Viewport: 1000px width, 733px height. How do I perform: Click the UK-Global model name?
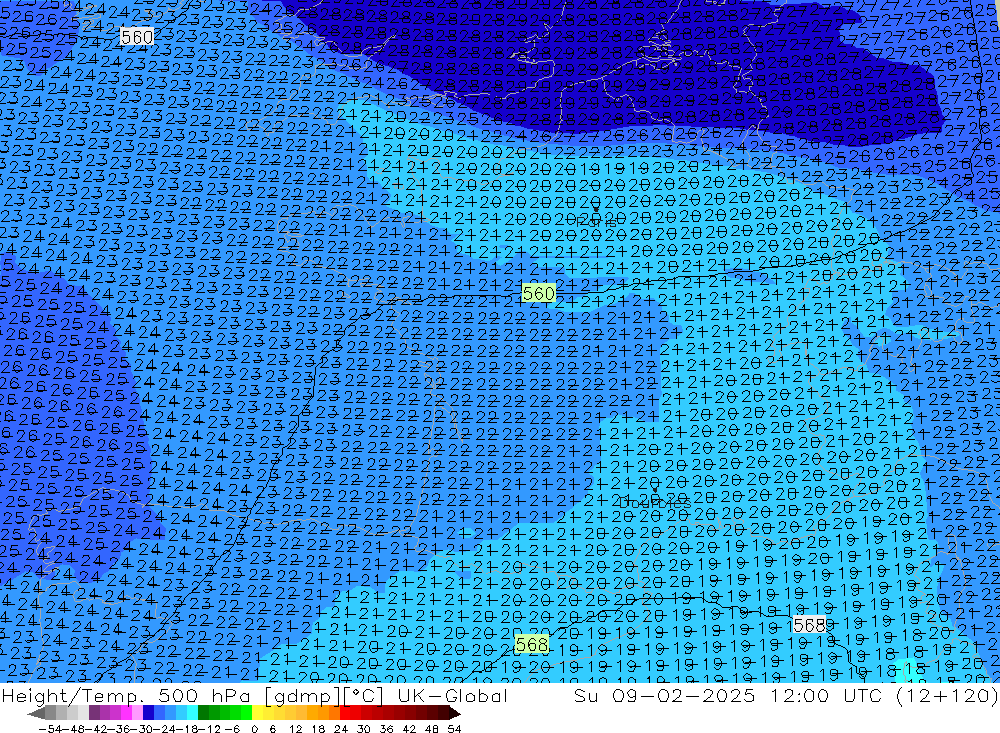coord(452,695)
